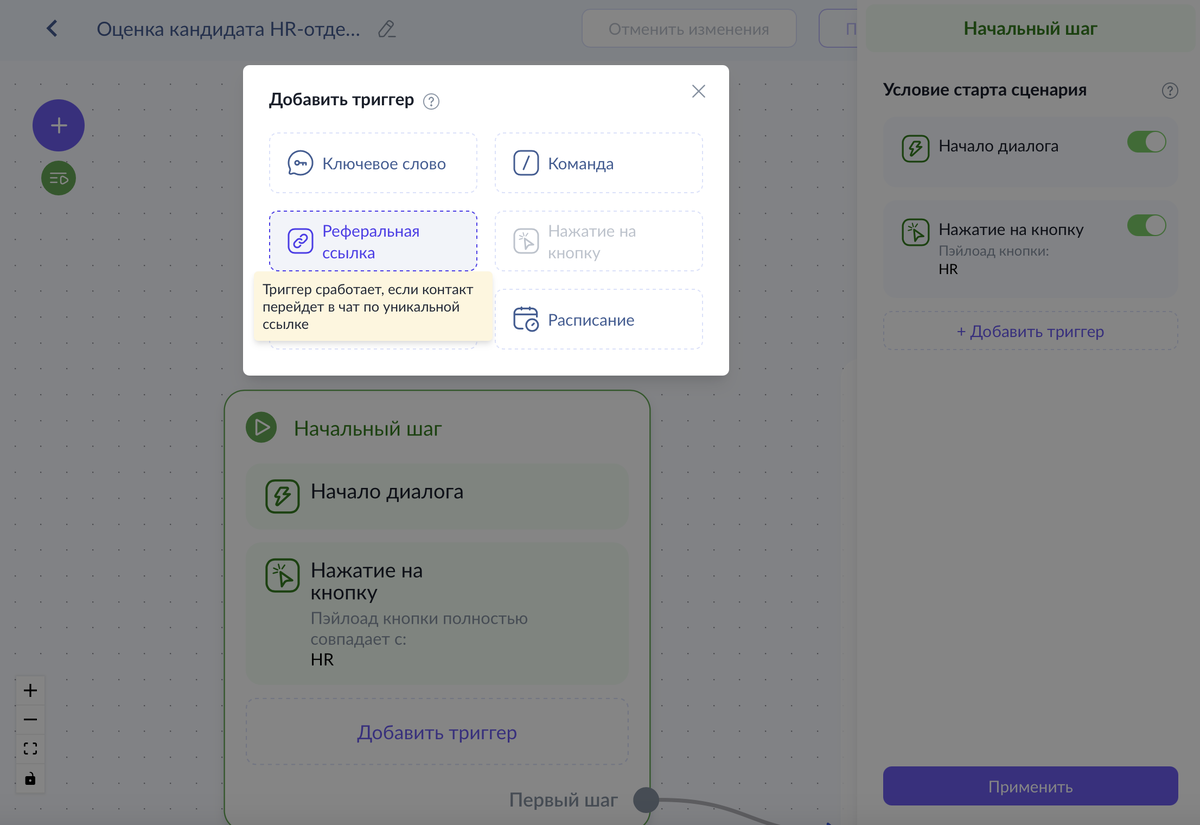Click the green list icon below the plus button
This screenshot has height=825, width=1200.
[57, 178]
